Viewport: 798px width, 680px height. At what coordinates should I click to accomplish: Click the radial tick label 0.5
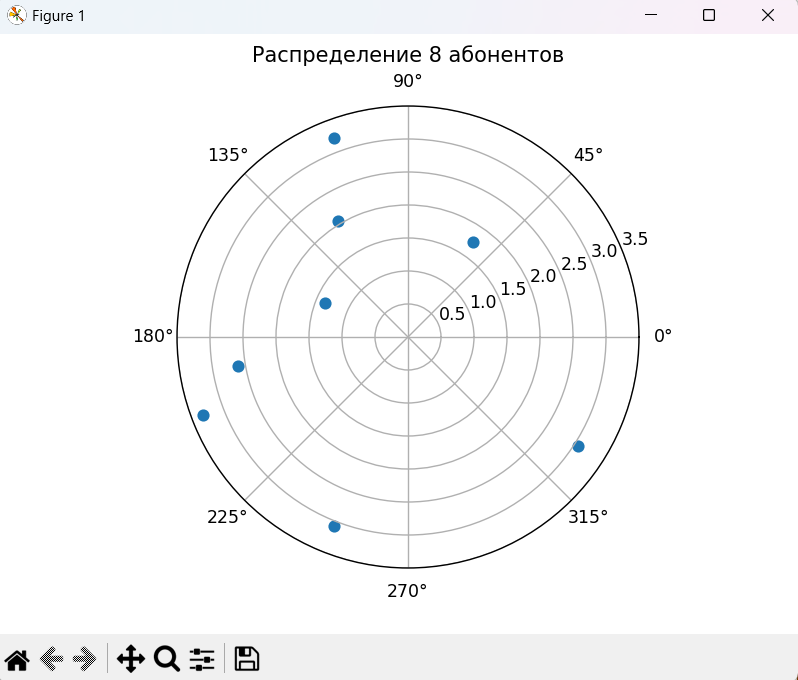pos(452,314)
